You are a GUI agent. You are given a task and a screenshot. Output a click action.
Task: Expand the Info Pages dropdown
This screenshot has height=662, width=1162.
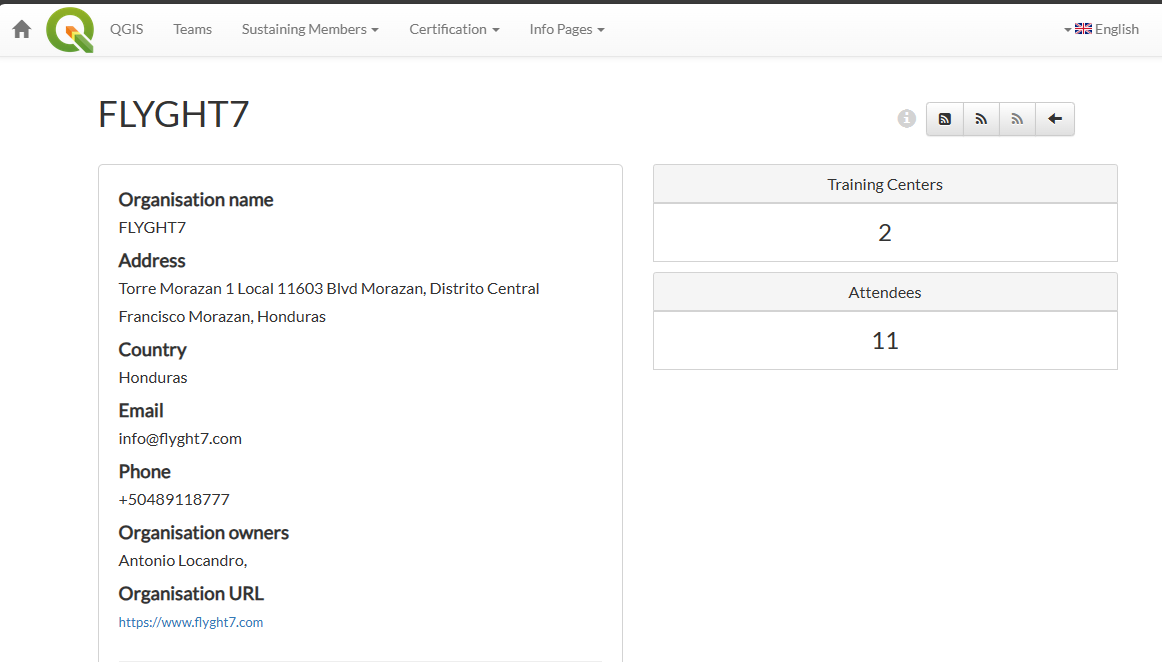(x=567, y=29)
